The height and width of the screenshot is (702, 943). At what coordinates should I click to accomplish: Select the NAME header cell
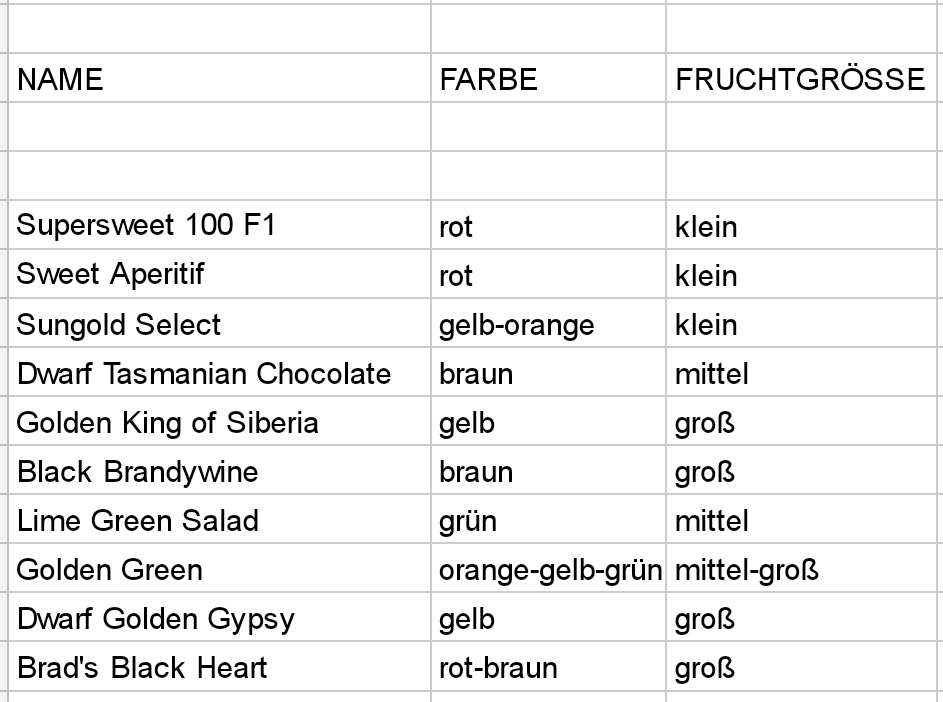220,78
